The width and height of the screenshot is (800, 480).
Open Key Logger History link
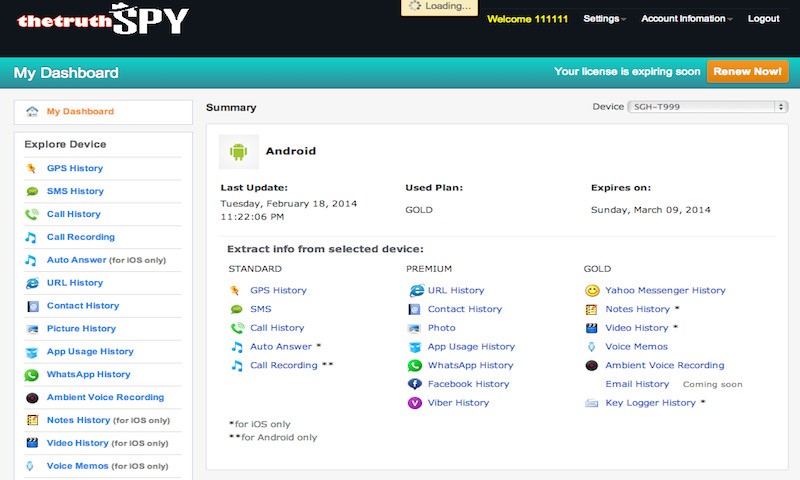tap(650, 403)
